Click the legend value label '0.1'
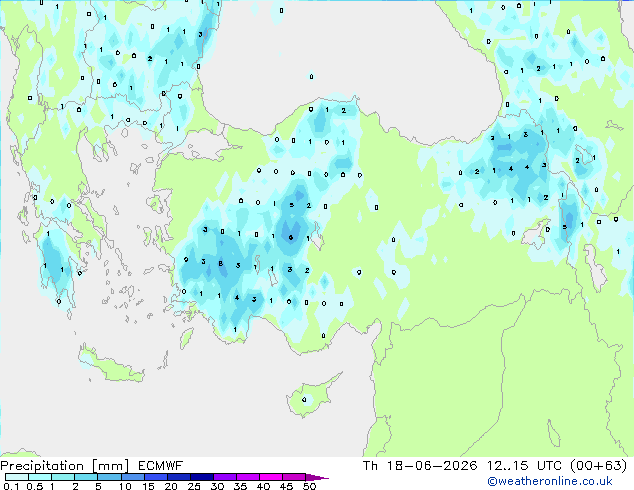 click(x=11, y=486)
